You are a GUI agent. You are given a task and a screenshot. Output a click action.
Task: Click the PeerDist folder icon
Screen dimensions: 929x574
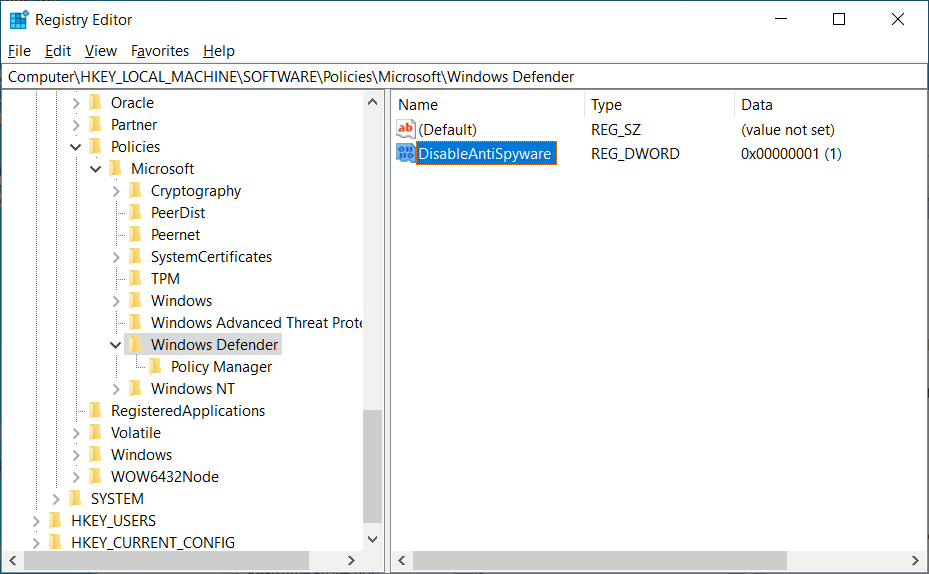[x=136, y=213]
